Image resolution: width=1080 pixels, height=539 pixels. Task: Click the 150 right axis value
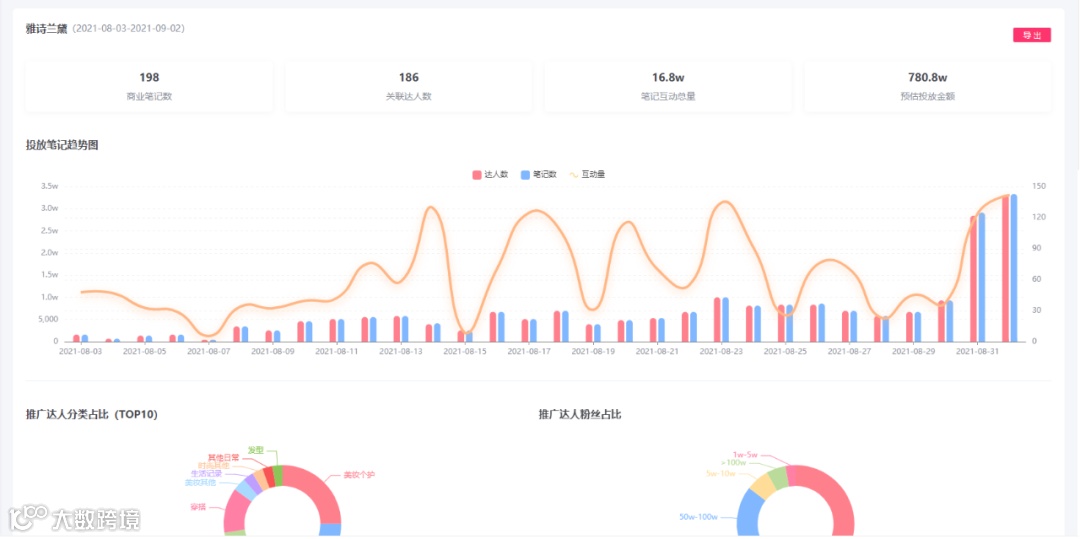pyautogui.click(x=1039, y=186)
